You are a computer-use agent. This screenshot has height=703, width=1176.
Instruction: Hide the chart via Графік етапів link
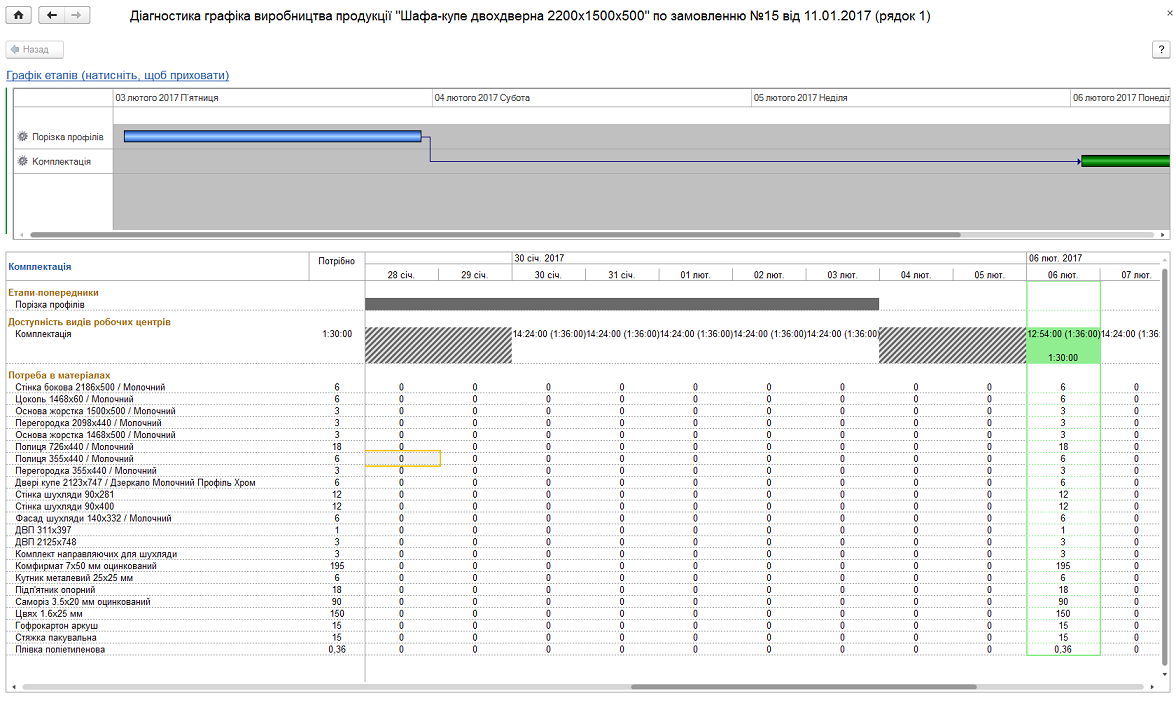(x=118, y=75)
